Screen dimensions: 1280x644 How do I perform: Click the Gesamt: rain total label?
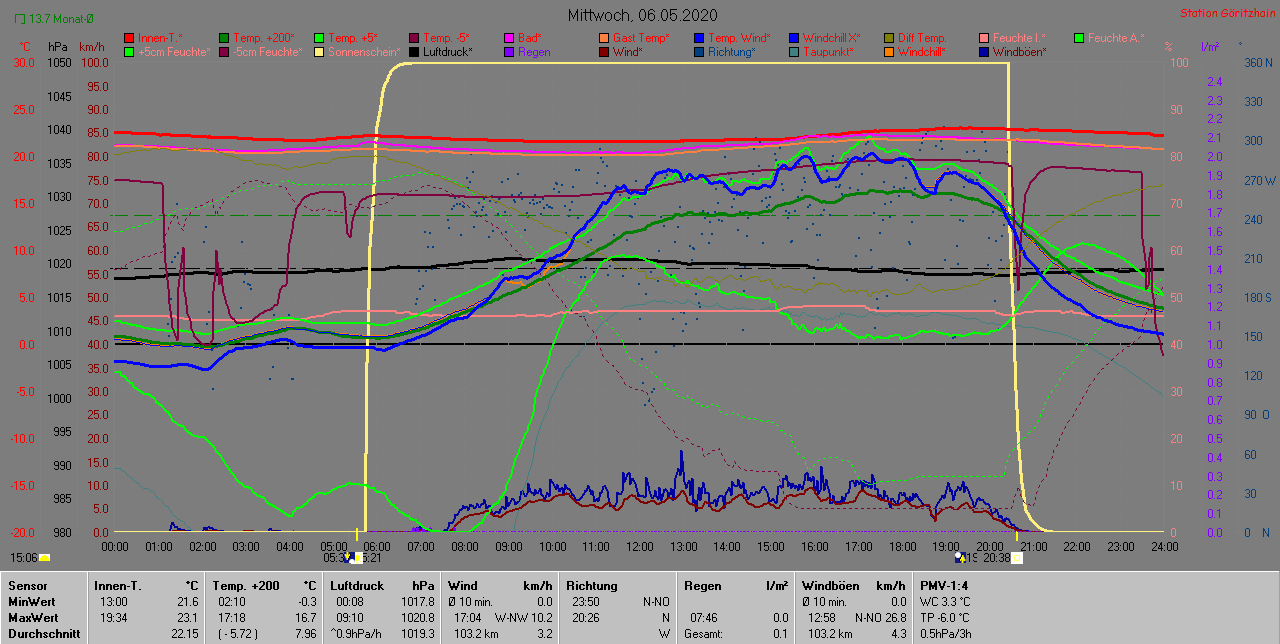[705, 633]
